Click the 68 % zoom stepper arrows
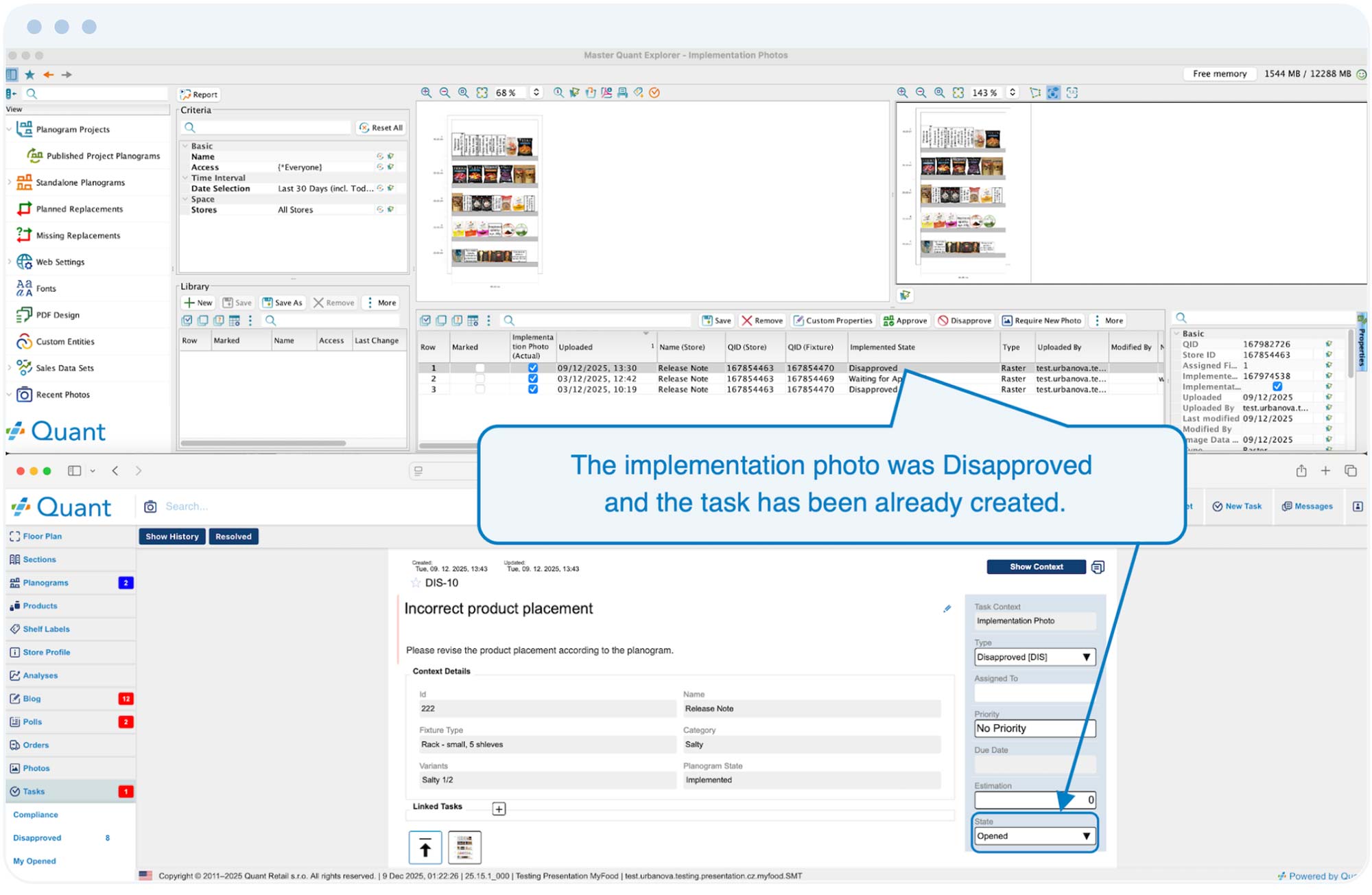 pos(536,93)
